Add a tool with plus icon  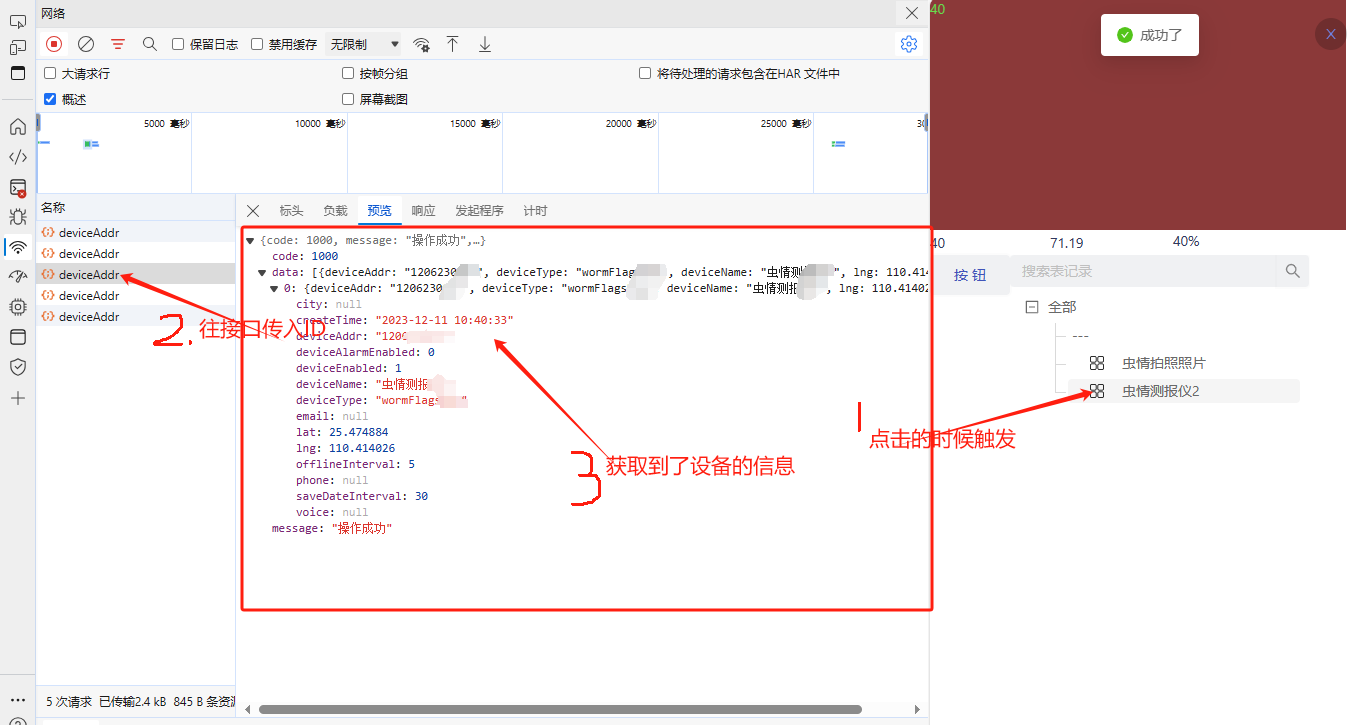tap(17, 398)
